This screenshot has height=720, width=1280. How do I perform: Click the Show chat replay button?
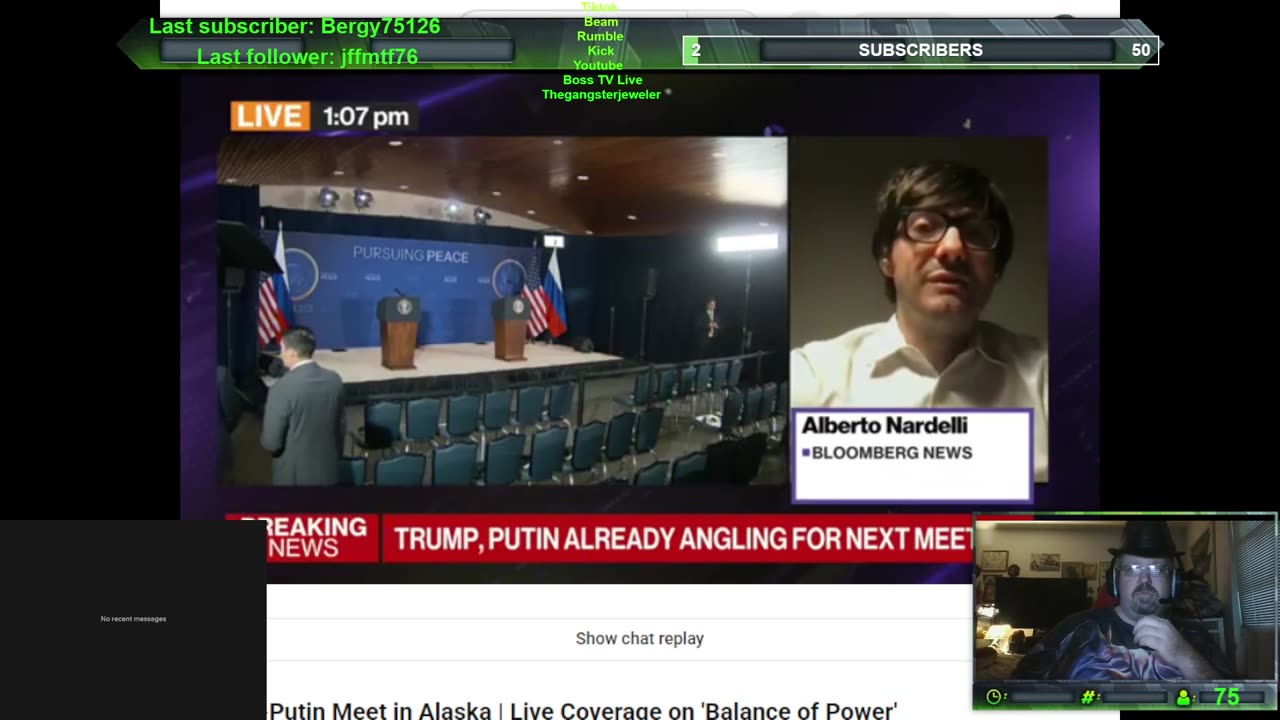(x=640, y=638)
